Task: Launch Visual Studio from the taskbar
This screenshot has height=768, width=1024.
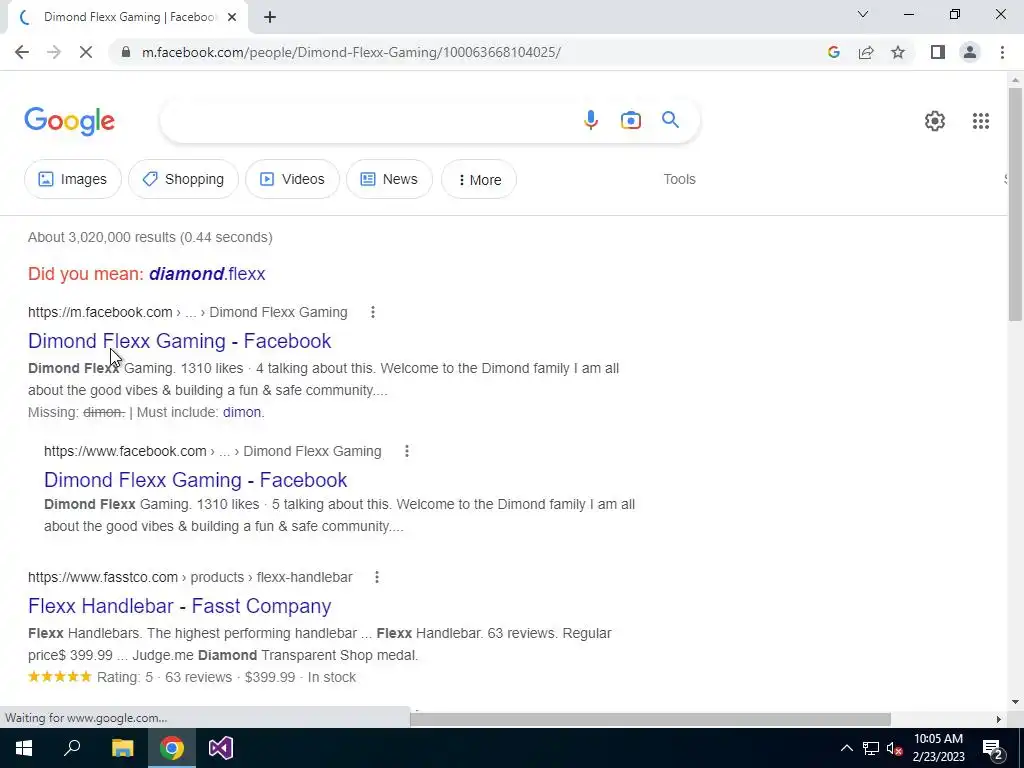Action: [x=221, y=748]
